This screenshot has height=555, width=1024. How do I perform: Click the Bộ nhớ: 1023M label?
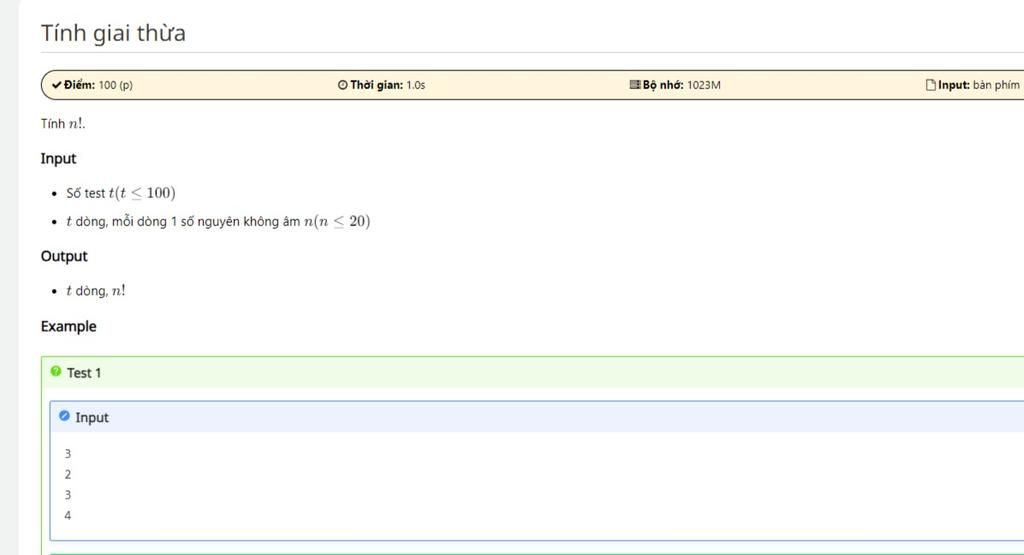tap(681, 85)
